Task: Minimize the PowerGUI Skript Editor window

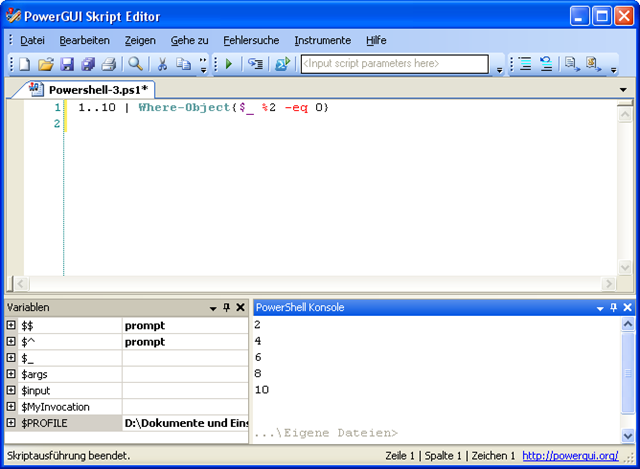Action: click(x=580, y=16)
